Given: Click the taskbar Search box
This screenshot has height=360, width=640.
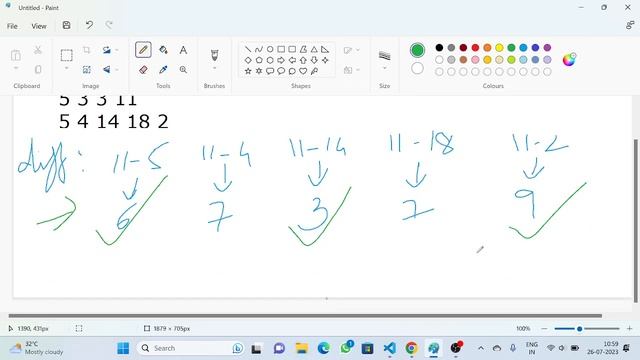Looking at the screenshot, I should tap(190, 348).
